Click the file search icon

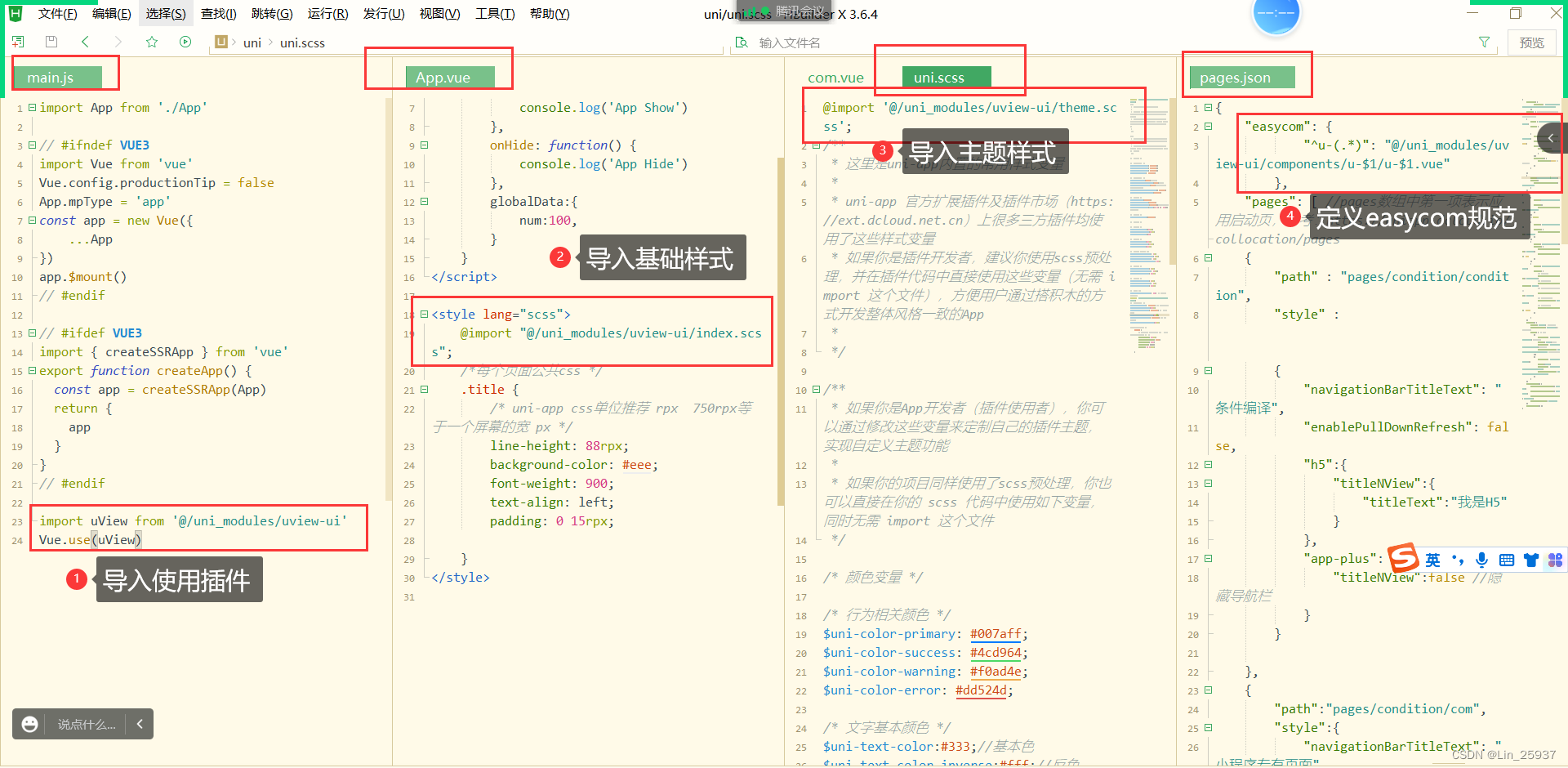click(x=742, y=42)
